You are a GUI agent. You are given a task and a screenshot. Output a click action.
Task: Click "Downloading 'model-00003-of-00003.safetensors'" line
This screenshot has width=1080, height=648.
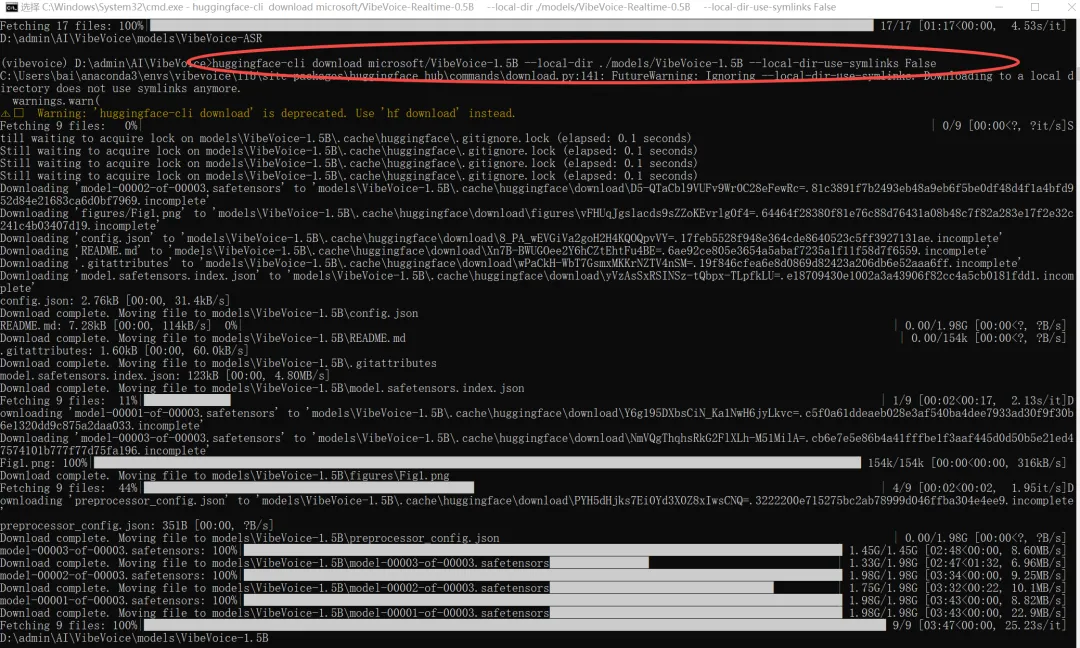(x=537, y=444)
